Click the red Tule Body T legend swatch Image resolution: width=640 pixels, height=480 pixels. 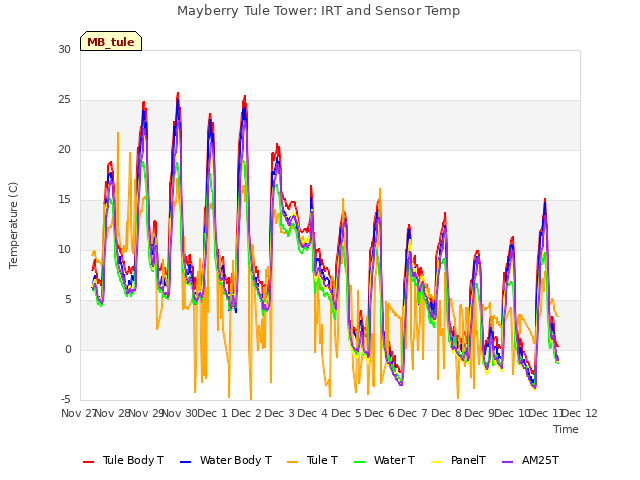coord(89,462)
